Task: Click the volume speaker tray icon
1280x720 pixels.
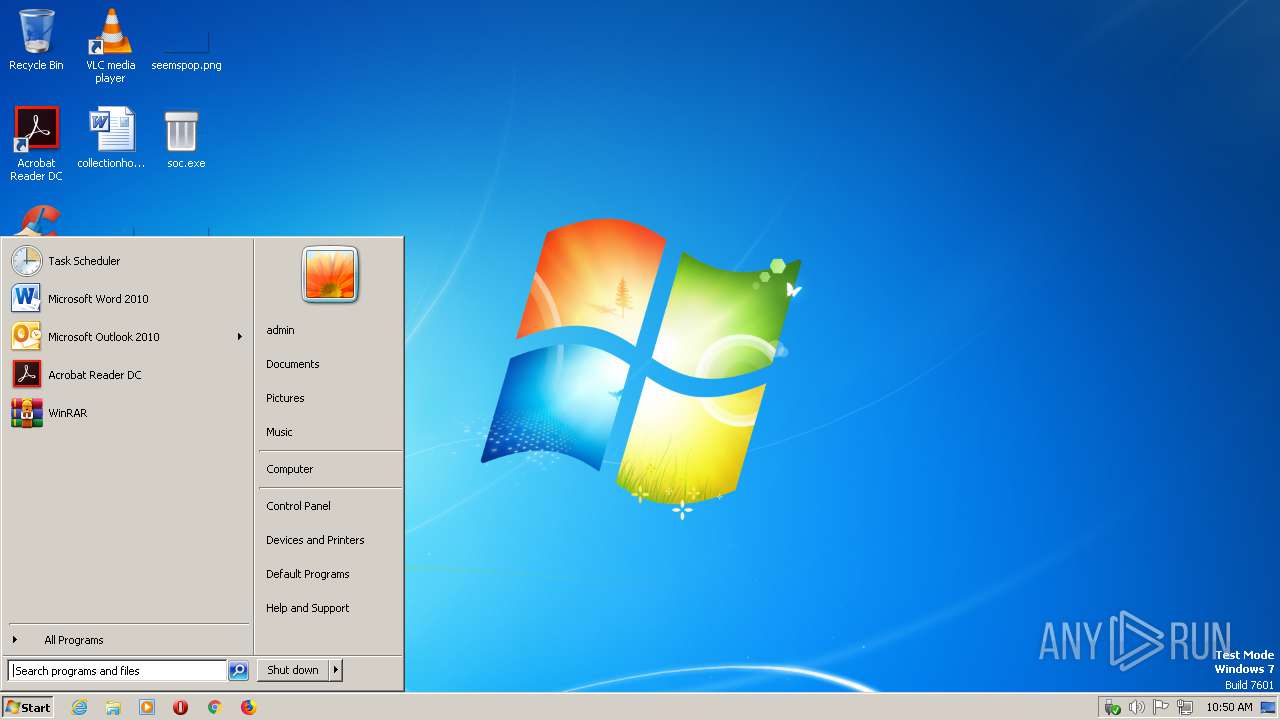Action: click(x=1137, y=707)
